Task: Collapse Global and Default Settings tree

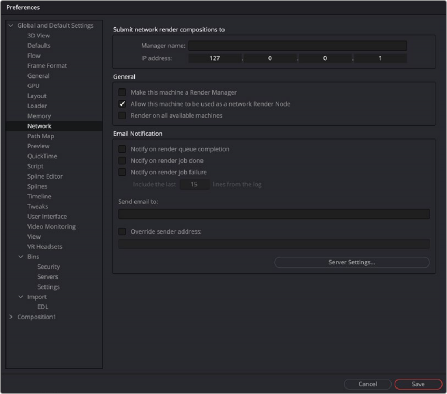Action: tap(11, 25)
